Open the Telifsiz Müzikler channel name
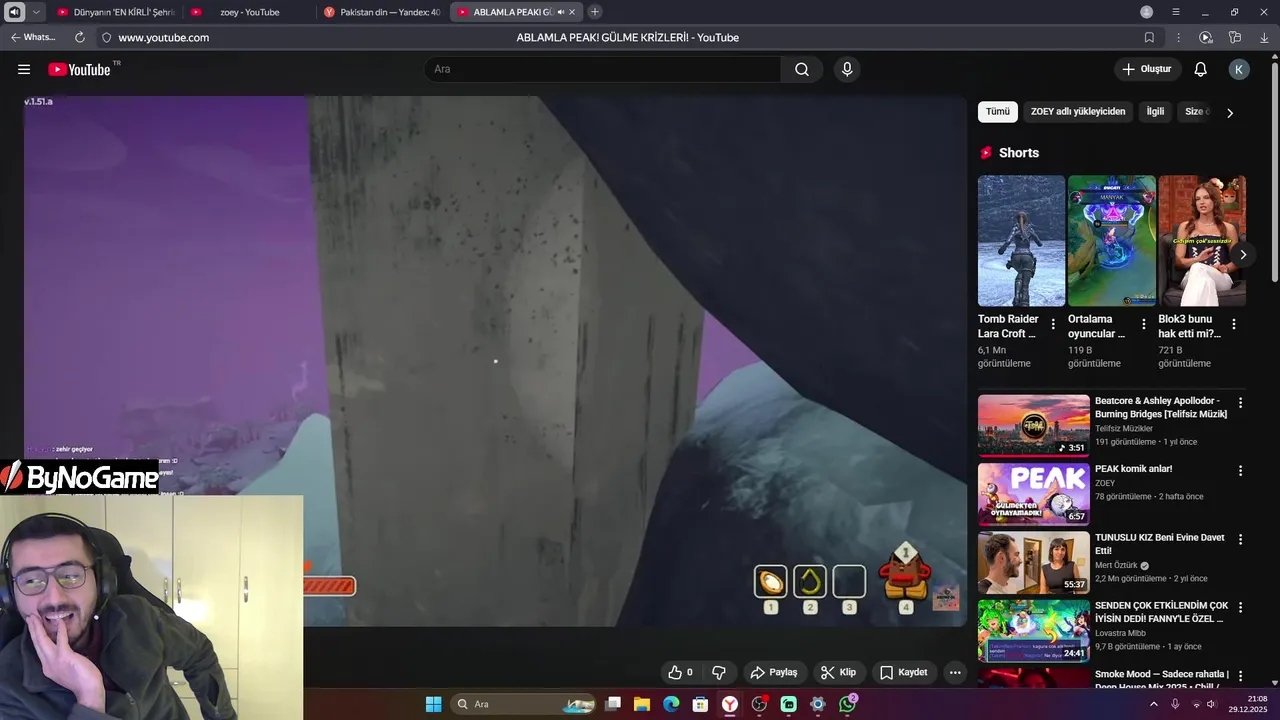Viewport: 1280px width, 720px height. 1124,428
